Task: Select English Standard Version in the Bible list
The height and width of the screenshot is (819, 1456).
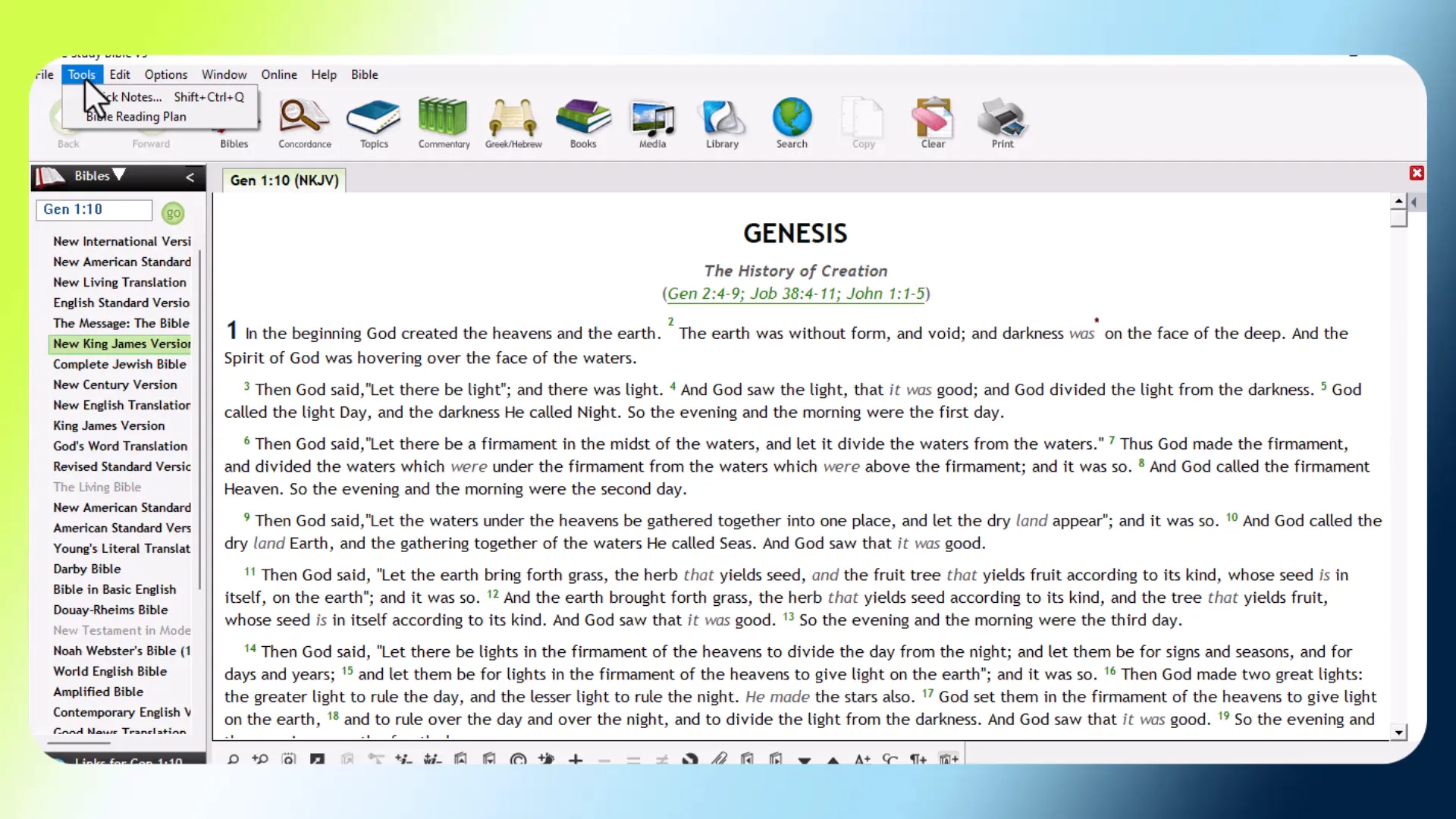Action: (121, 303)
